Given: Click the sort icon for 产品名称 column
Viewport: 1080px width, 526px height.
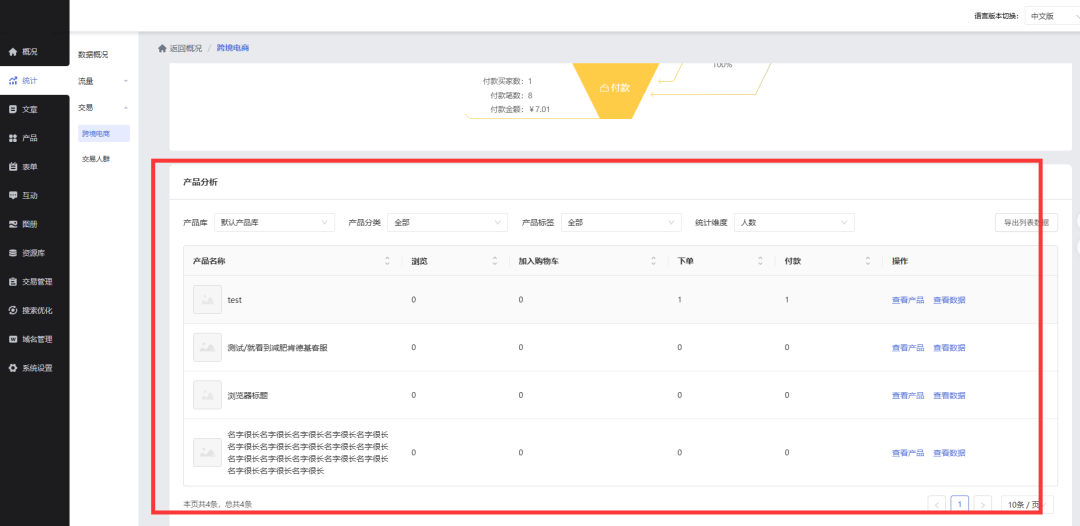Looking at the screenshot, I should (388, 261).
